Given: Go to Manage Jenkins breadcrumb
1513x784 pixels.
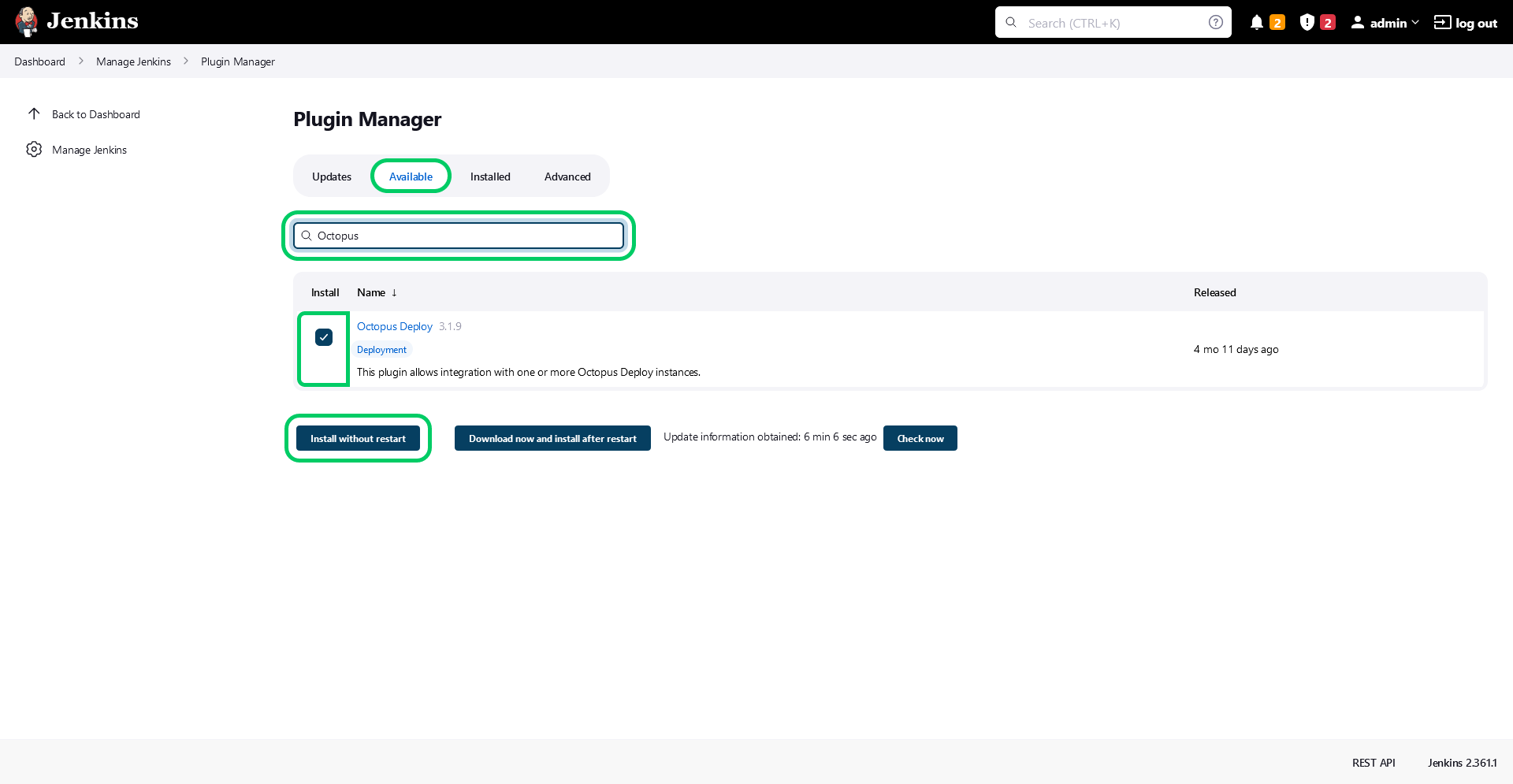Looking at the screenshot, I should [x=133, y=61].
